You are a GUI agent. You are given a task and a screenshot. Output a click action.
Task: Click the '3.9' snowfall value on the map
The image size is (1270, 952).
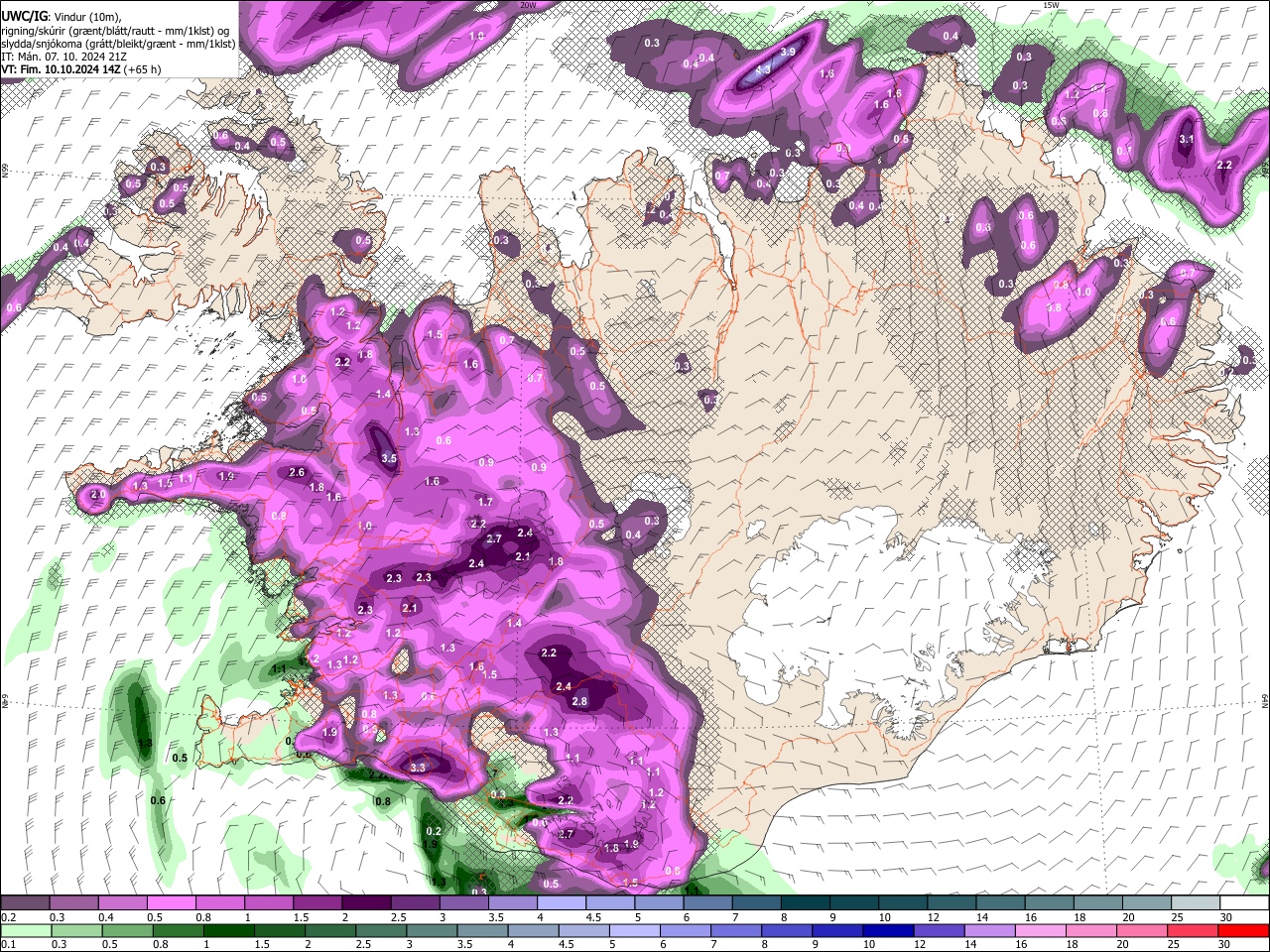point(788,52)
